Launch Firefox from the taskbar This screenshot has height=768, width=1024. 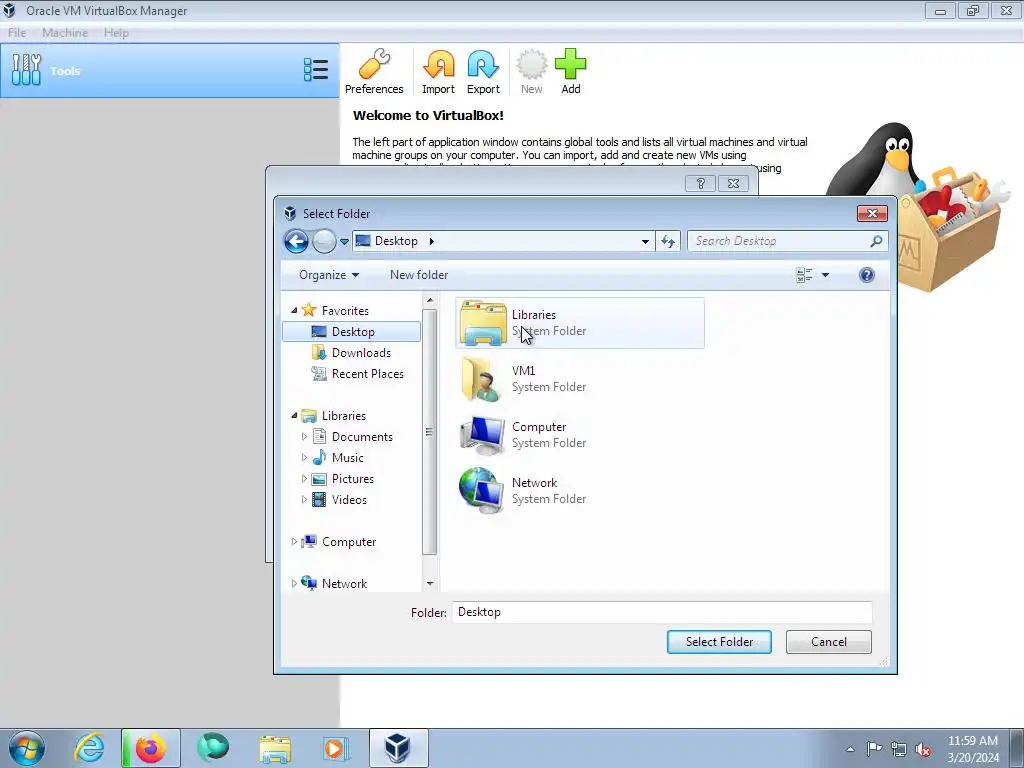tap(151, 748)
